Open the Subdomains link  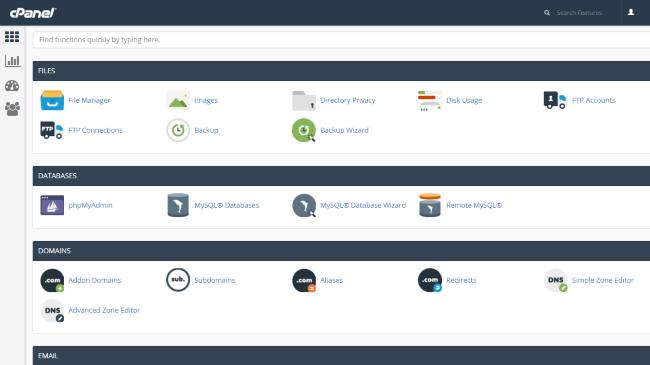(x=215, y=280)
